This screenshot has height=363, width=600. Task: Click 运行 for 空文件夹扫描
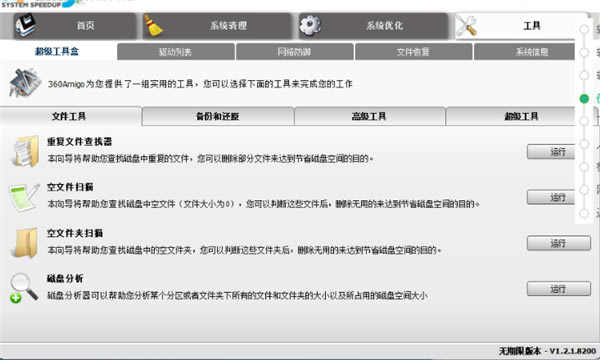point(559,243)
